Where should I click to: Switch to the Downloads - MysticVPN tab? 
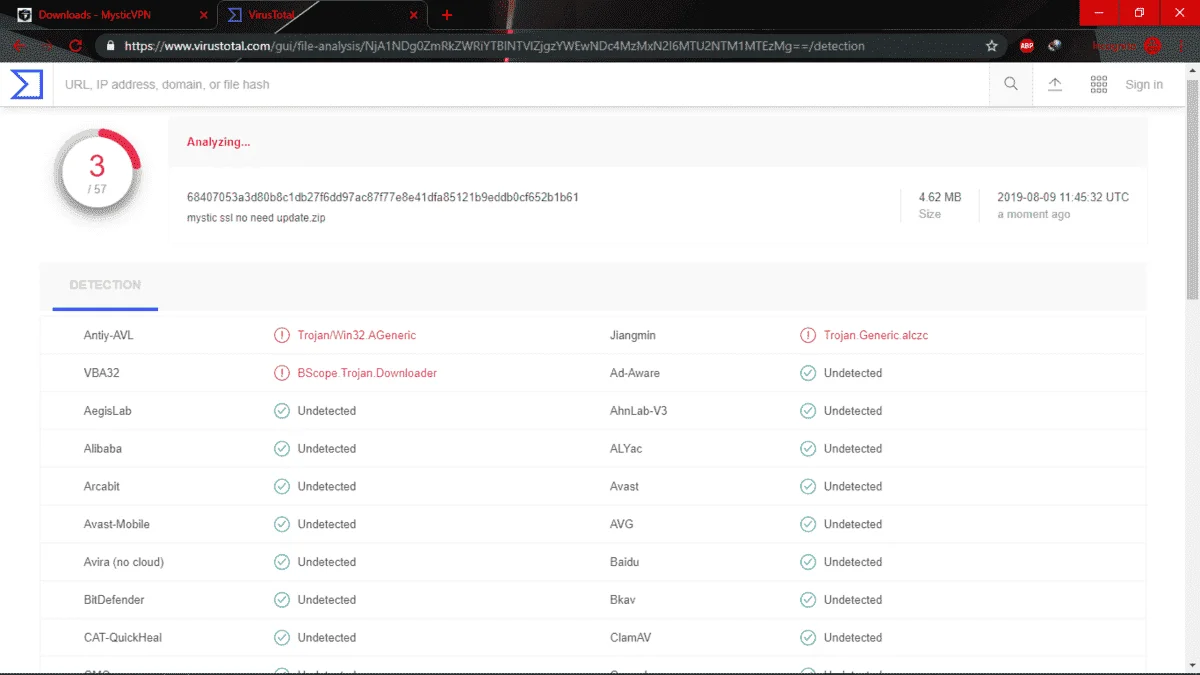(x=110, y=15)
